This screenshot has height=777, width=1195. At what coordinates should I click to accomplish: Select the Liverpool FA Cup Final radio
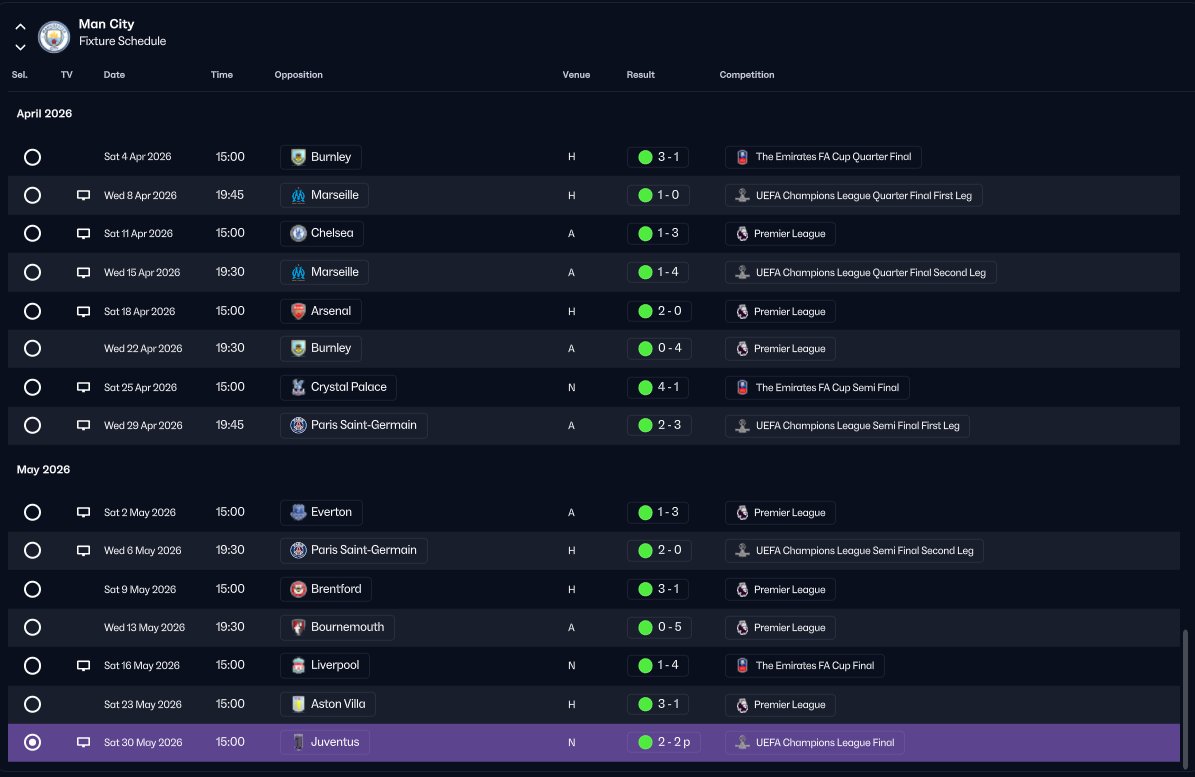[32, 666]
